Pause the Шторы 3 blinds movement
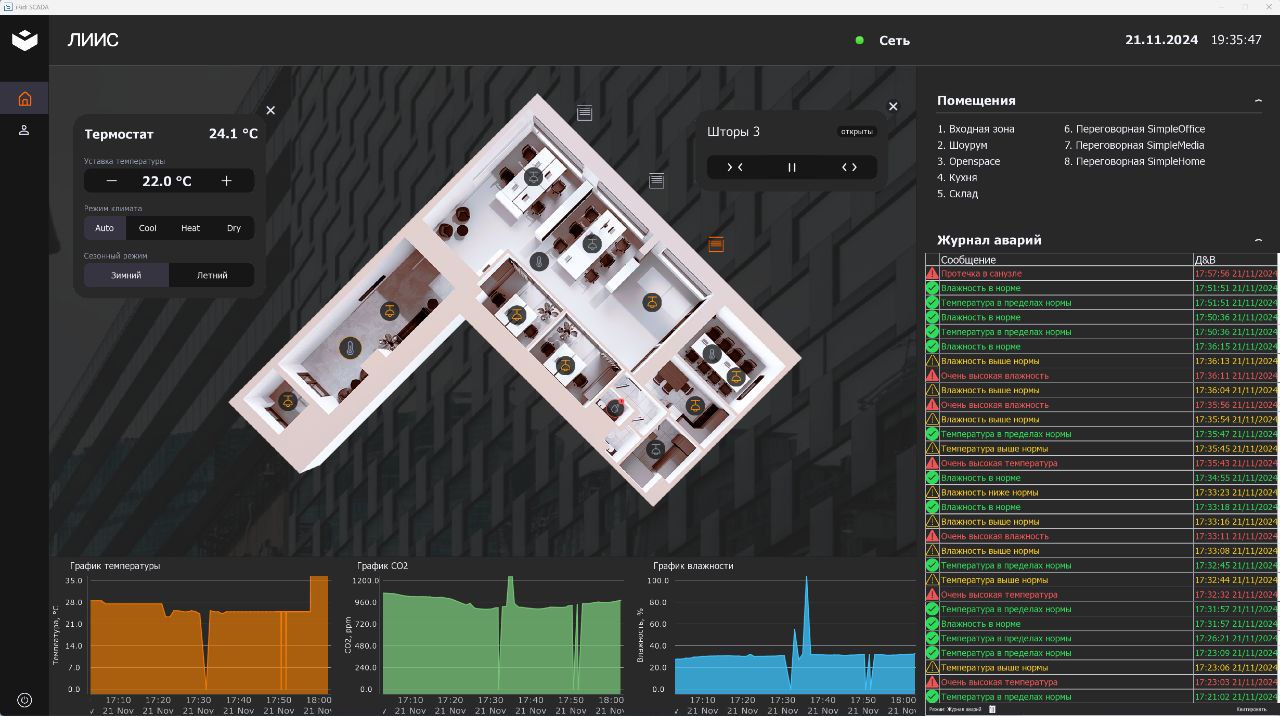 (x=792, y=168)
